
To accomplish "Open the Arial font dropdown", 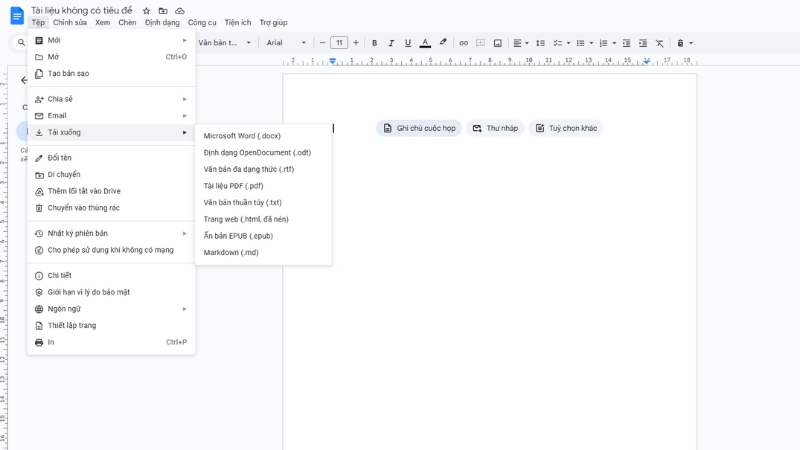I will point(286,43).
